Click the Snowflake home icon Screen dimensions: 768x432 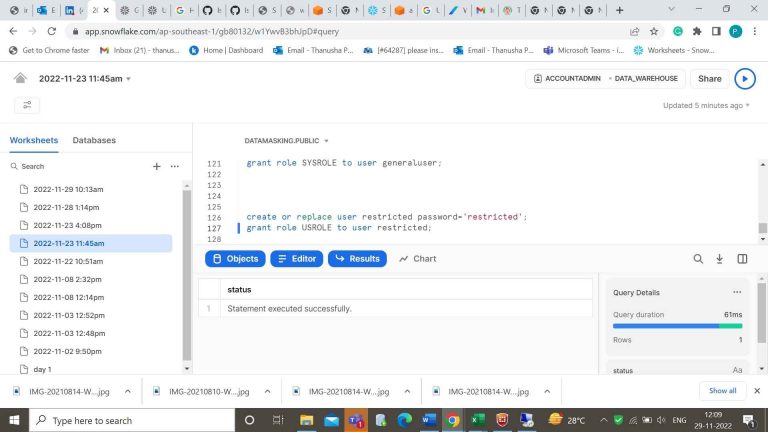tap(20, 78)
